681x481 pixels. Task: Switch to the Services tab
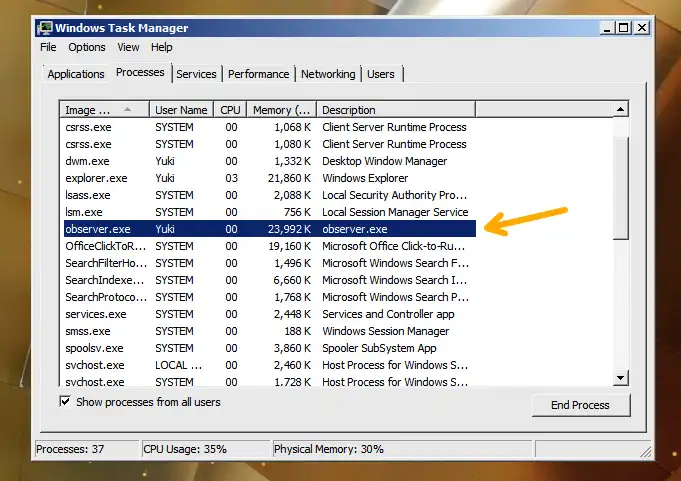point(196,74)
